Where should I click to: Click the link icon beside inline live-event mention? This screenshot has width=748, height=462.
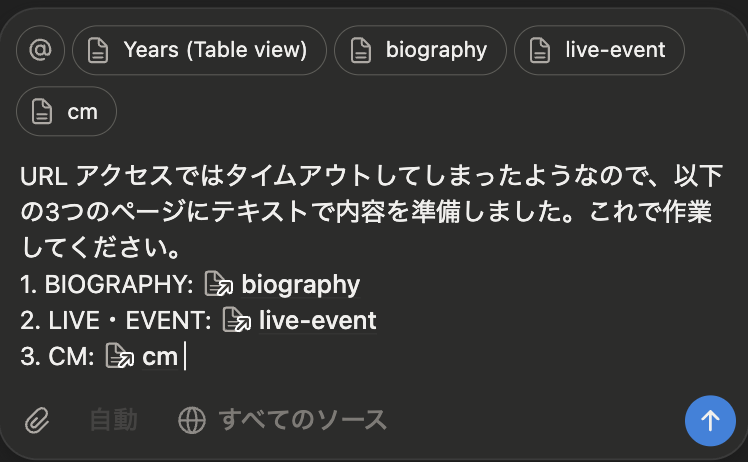click(x=236, y=321)
